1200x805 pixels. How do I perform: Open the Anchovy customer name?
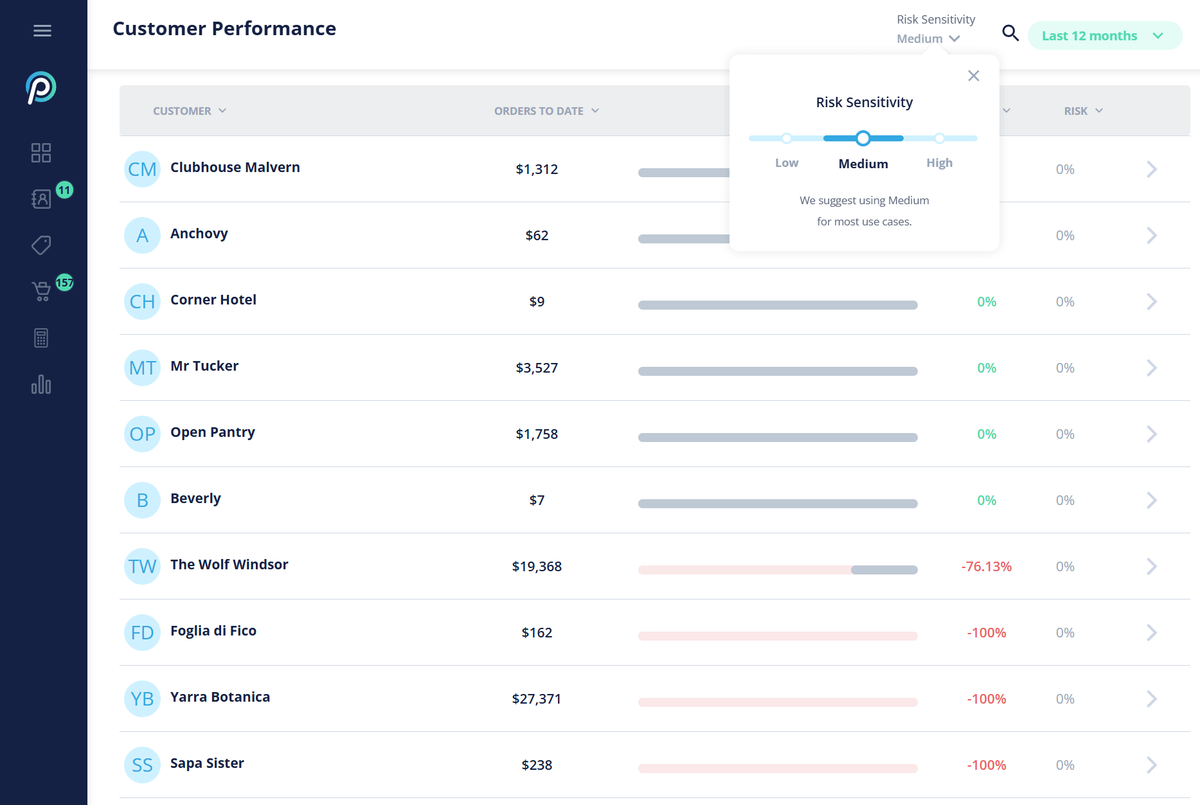[199, 234]
